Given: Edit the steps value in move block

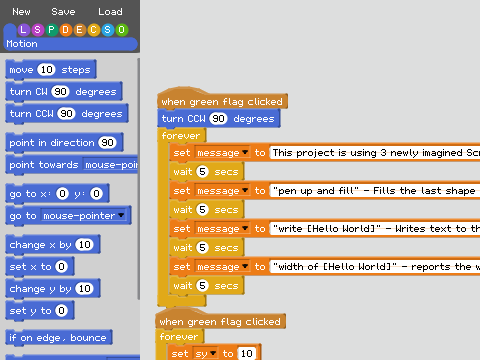Looking at the screenshot, I should pos(46,70).
